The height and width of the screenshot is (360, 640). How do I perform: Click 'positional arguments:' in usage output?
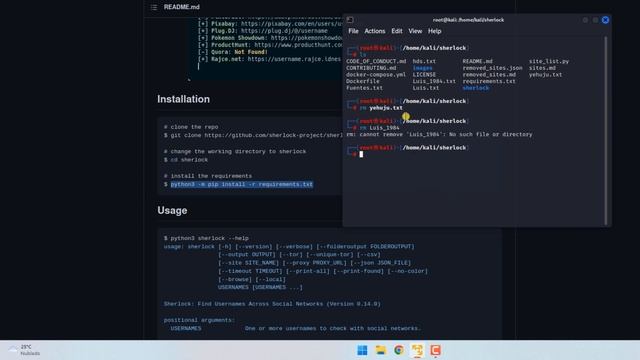199,320
